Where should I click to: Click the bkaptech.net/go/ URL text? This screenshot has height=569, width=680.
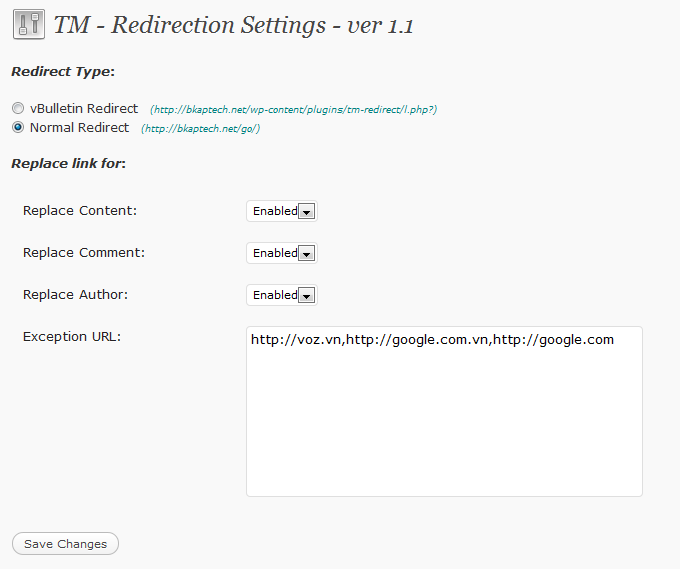pos(200,129)
